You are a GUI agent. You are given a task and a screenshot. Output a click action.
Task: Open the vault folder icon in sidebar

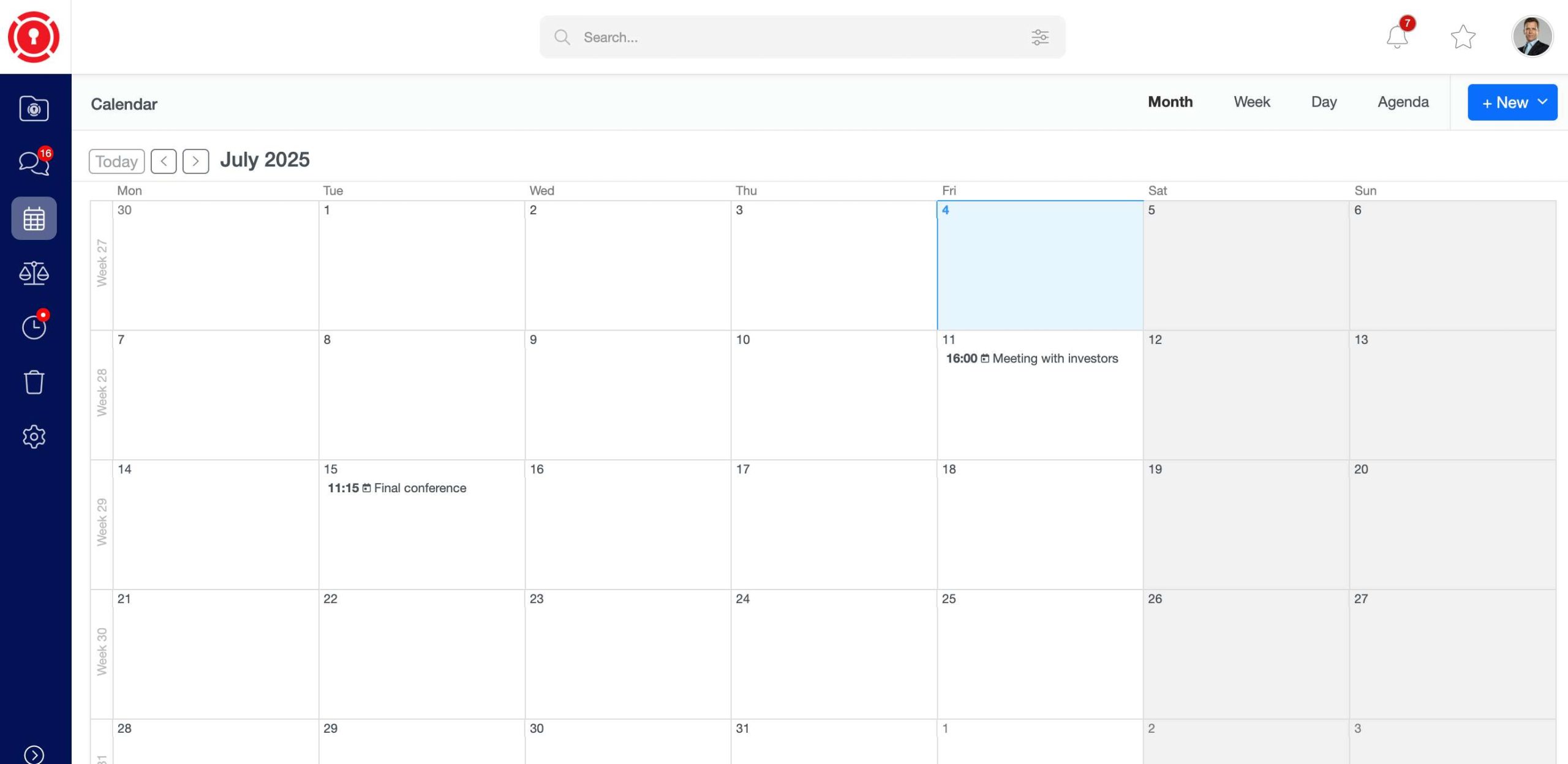tap(34, 109)
